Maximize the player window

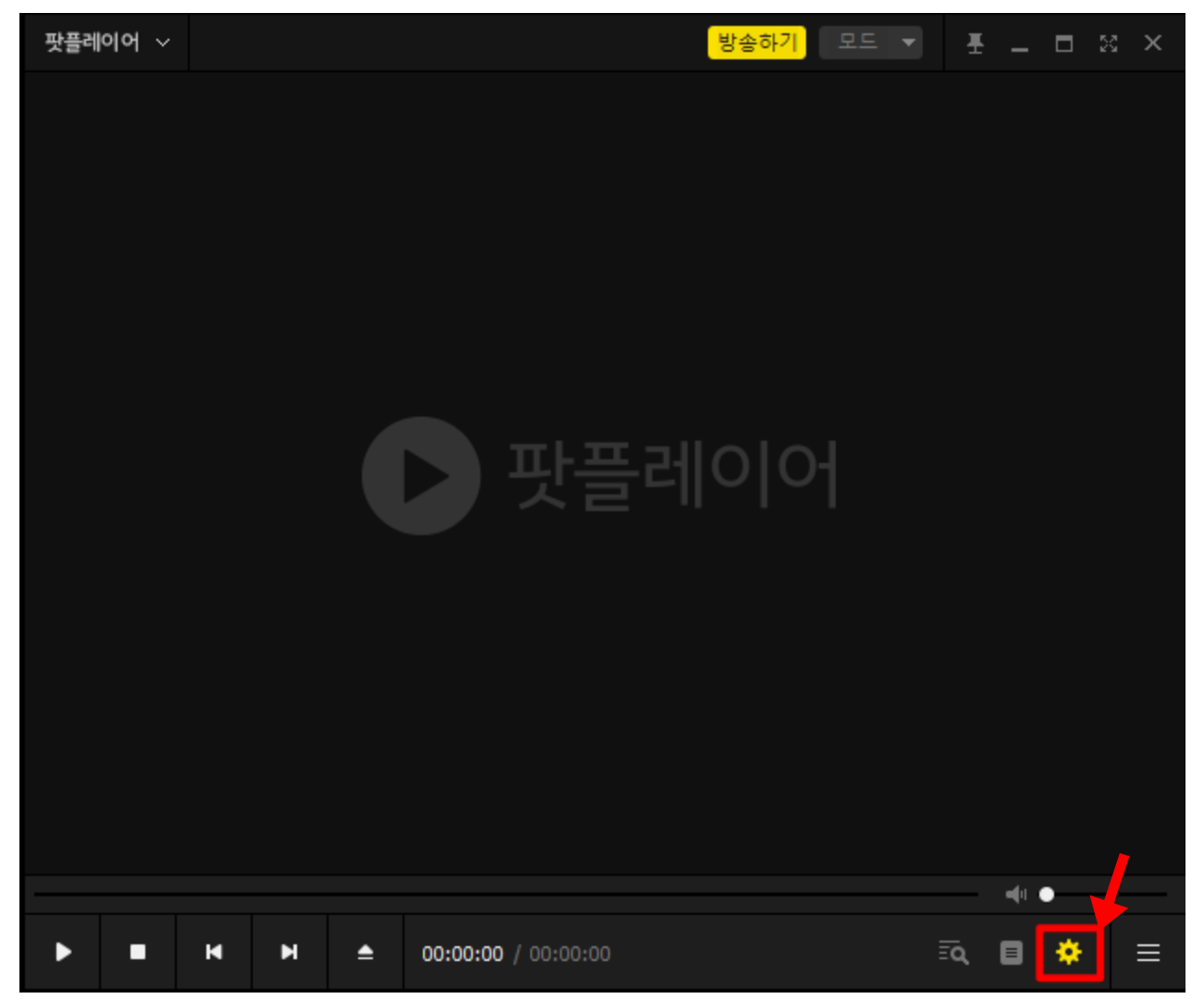(1064, 43)
